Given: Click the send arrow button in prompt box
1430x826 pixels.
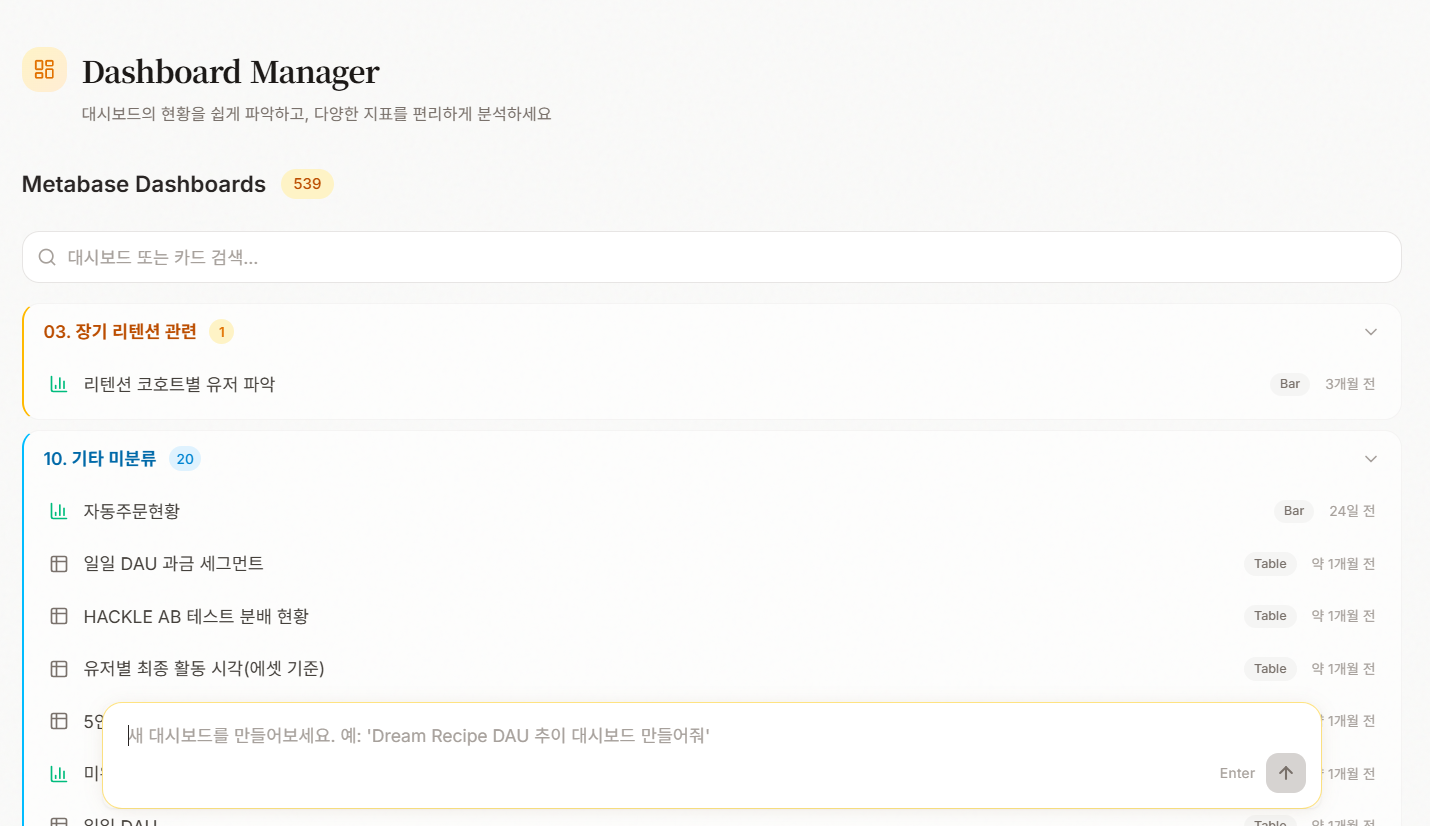Looking at the screenshot, I should tap(1286, 773).
